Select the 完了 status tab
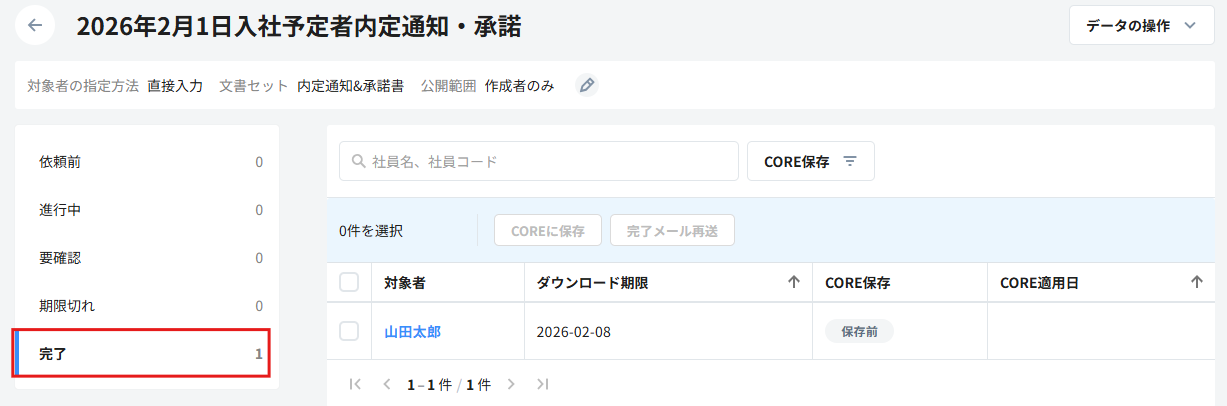This screenshot has height=406, width=1227. pyautogui.click(x=147, y=354)
